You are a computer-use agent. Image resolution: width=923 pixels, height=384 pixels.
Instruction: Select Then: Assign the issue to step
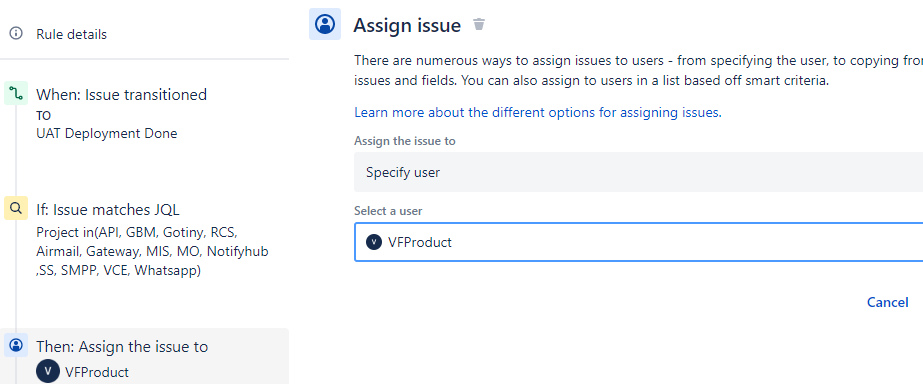tap(122, 346)
